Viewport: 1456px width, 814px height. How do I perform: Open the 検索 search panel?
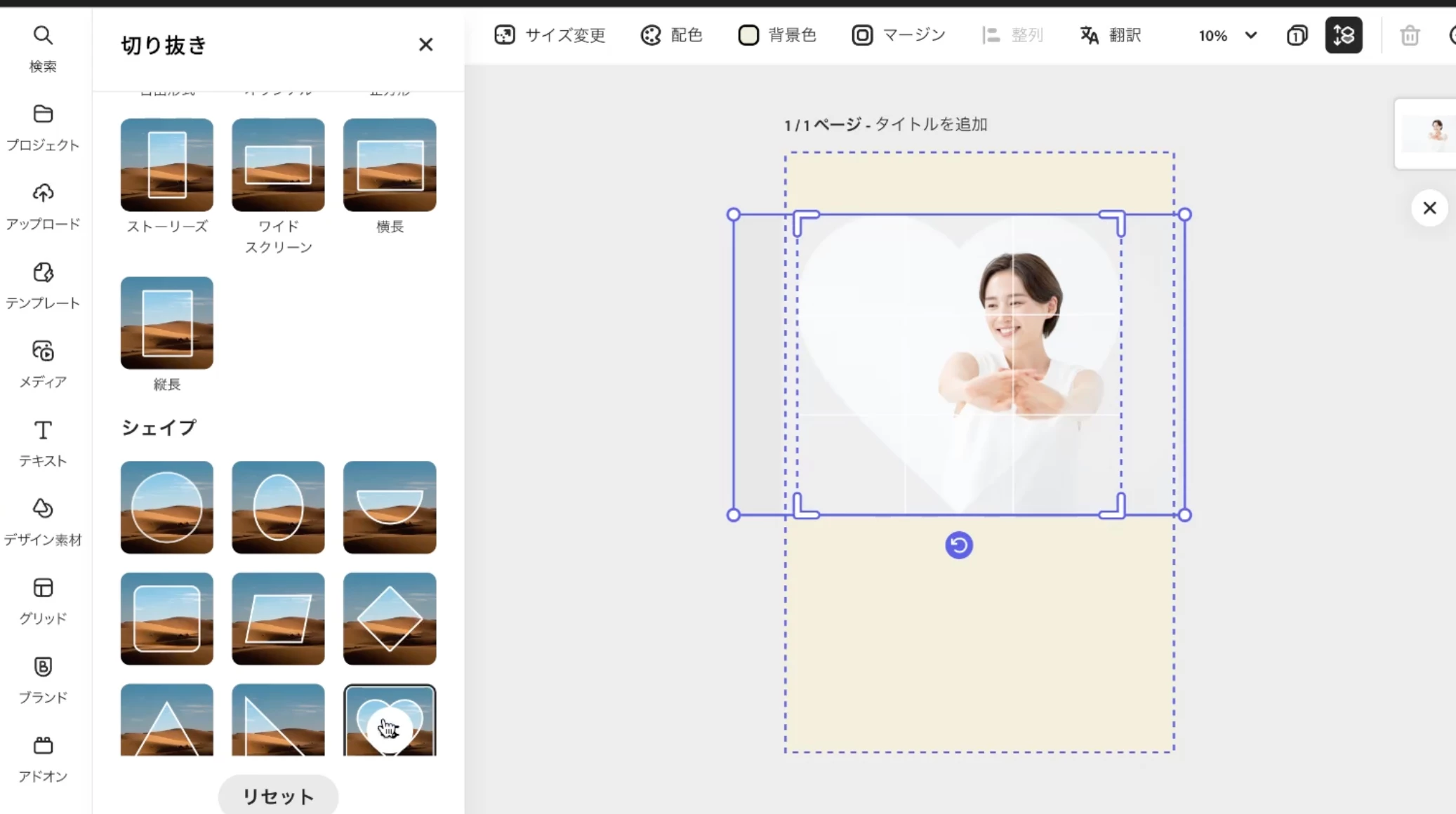43,48
